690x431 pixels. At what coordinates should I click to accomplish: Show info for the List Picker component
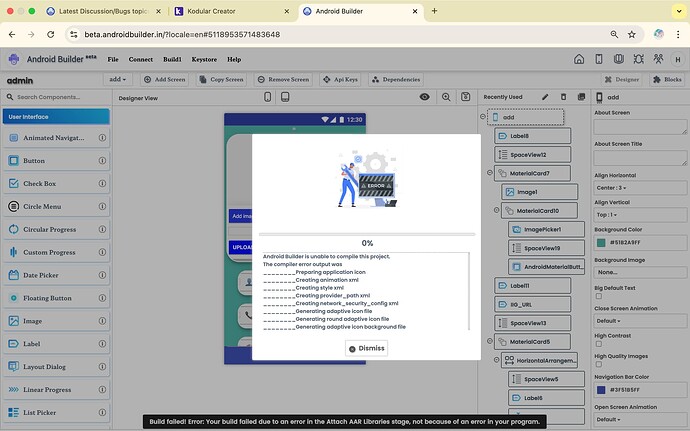tap(102, 413)
